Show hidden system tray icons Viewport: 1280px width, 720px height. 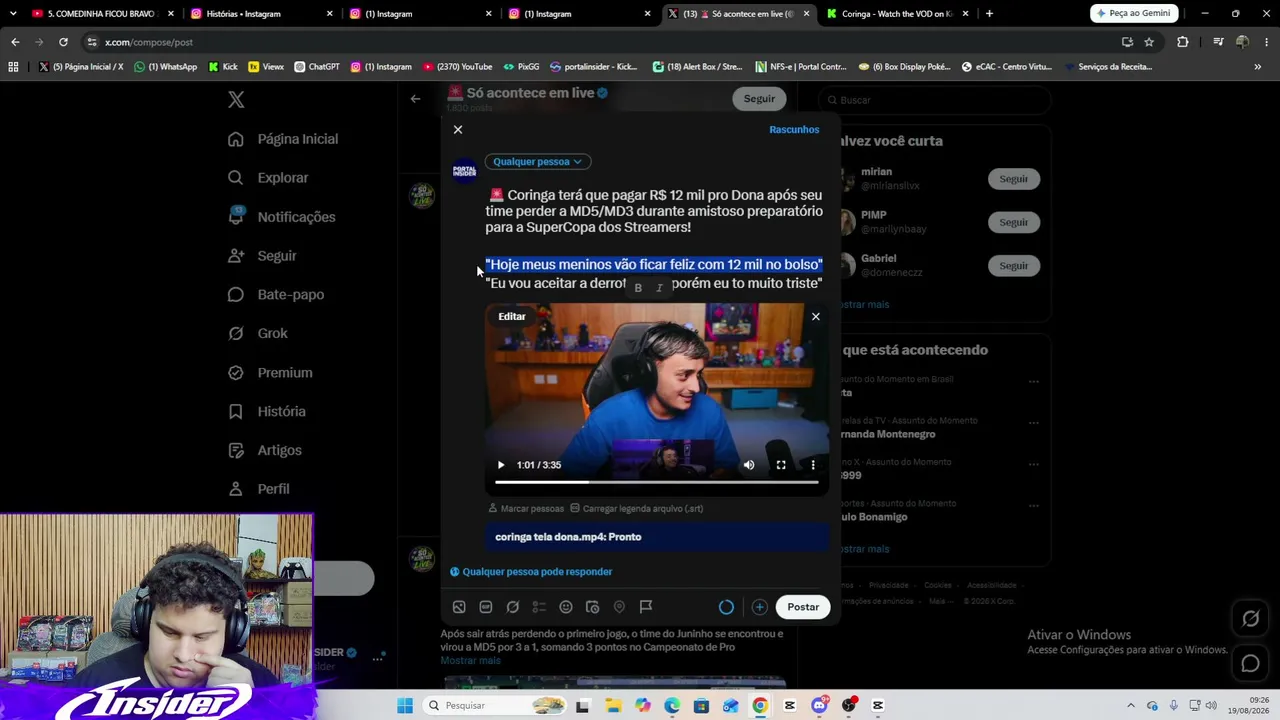click(1131, 706)
